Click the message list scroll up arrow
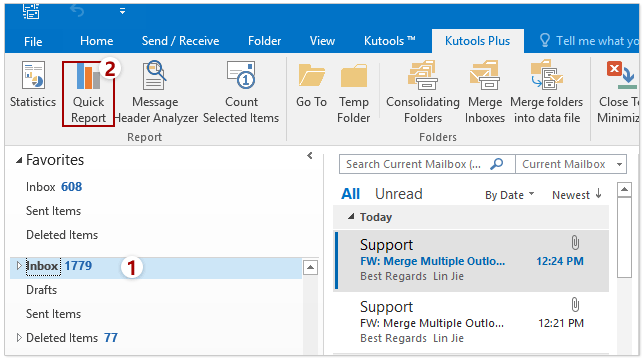This screenshot has height=360, width=644. tap(624, 190)
